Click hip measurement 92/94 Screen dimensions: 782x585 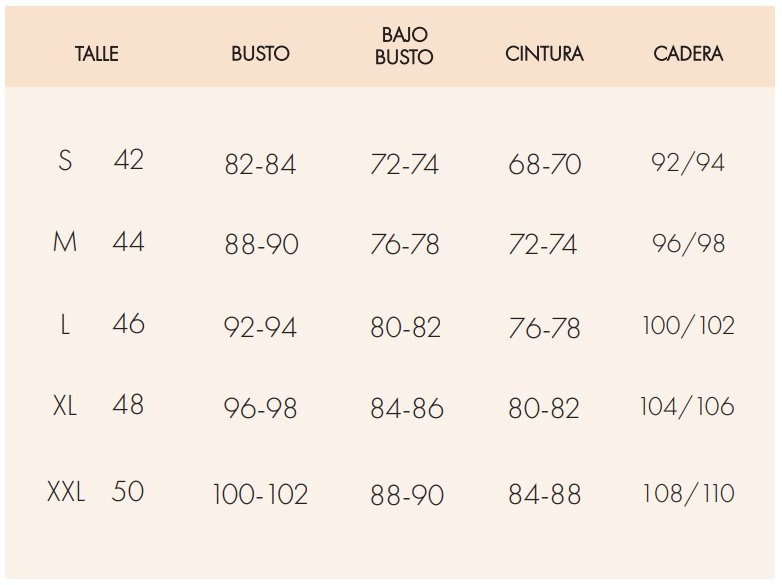pos(688,162)
